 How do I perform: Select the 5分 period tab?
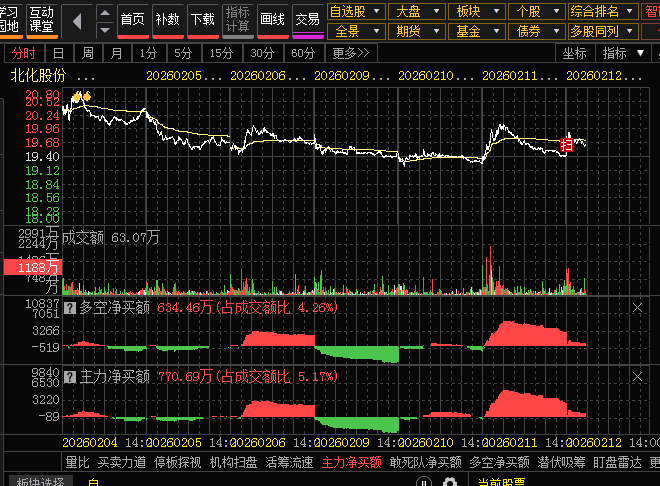click(x=183, y=53)
